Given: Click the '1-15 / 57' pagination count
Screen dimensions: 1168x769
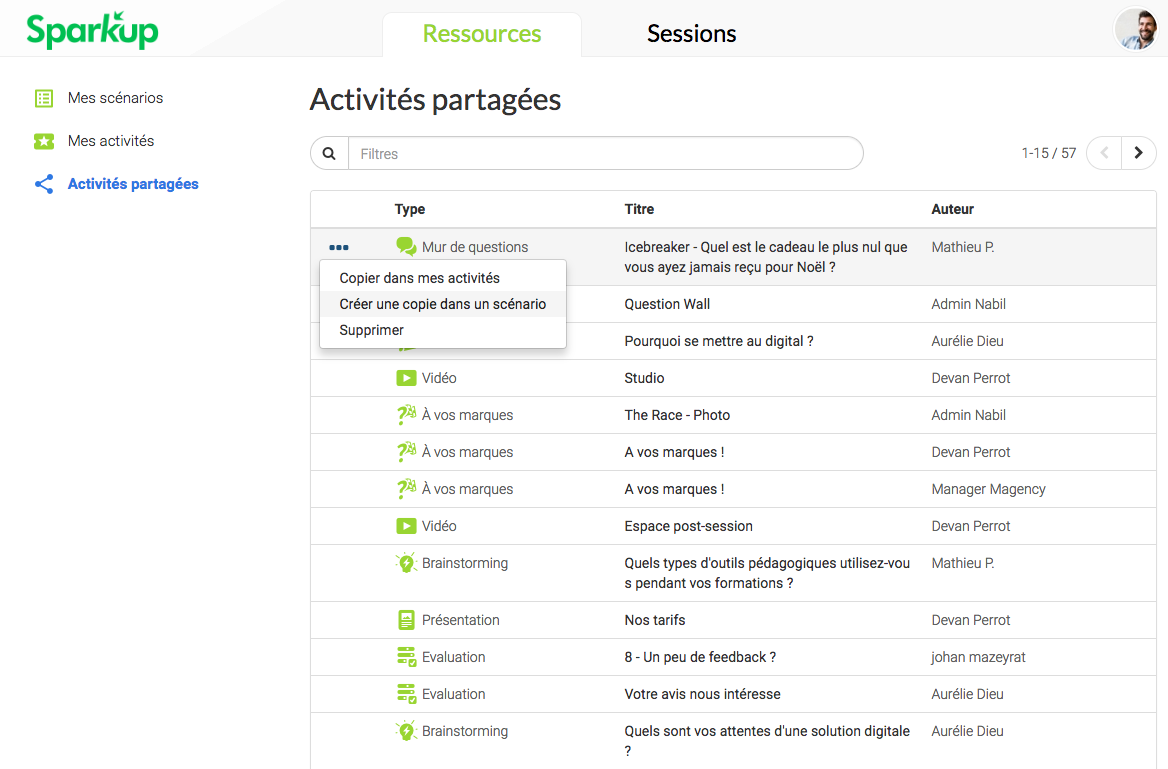Looking at the screenshot, I should [x=1049, y=154].
